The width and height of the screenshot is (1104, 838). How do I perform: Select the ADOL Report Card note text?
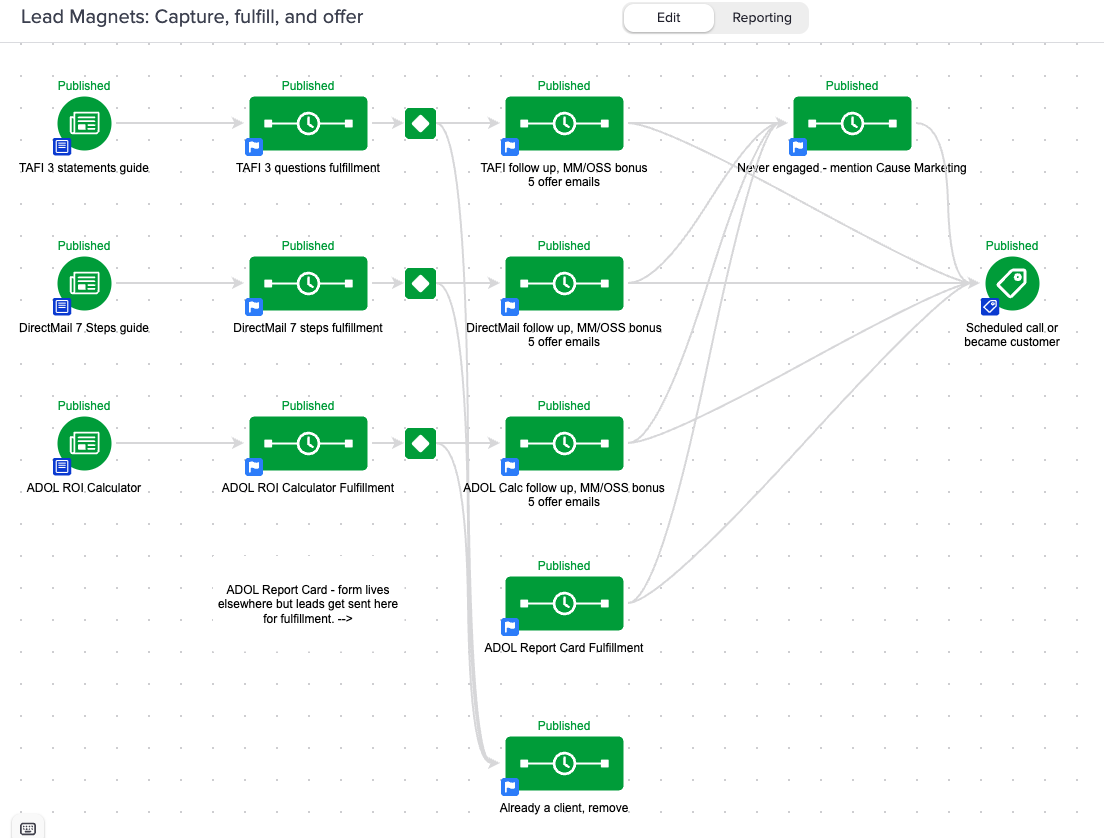click(x=308, y=604)
